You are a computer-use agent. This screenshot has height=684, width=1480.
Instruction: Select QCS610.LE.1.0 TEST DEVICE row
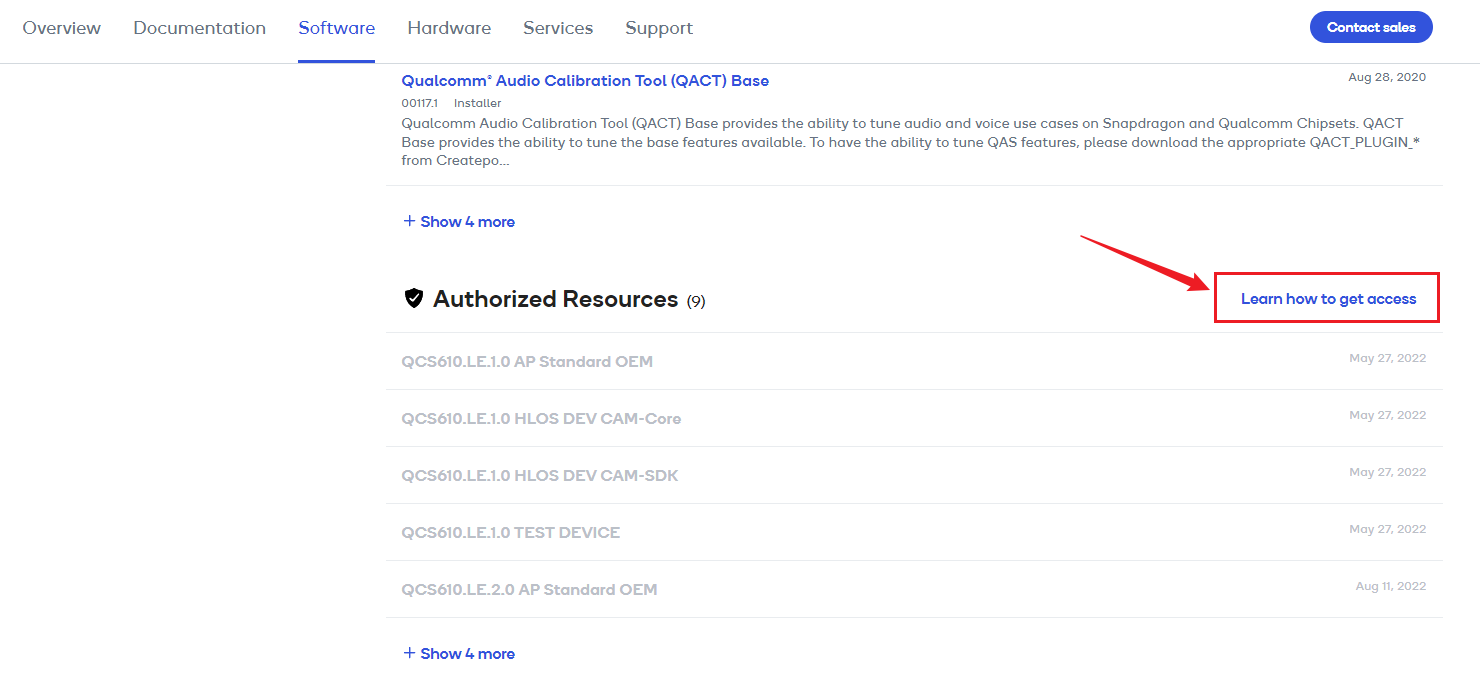pyautogui.click(x=914, y=532)
